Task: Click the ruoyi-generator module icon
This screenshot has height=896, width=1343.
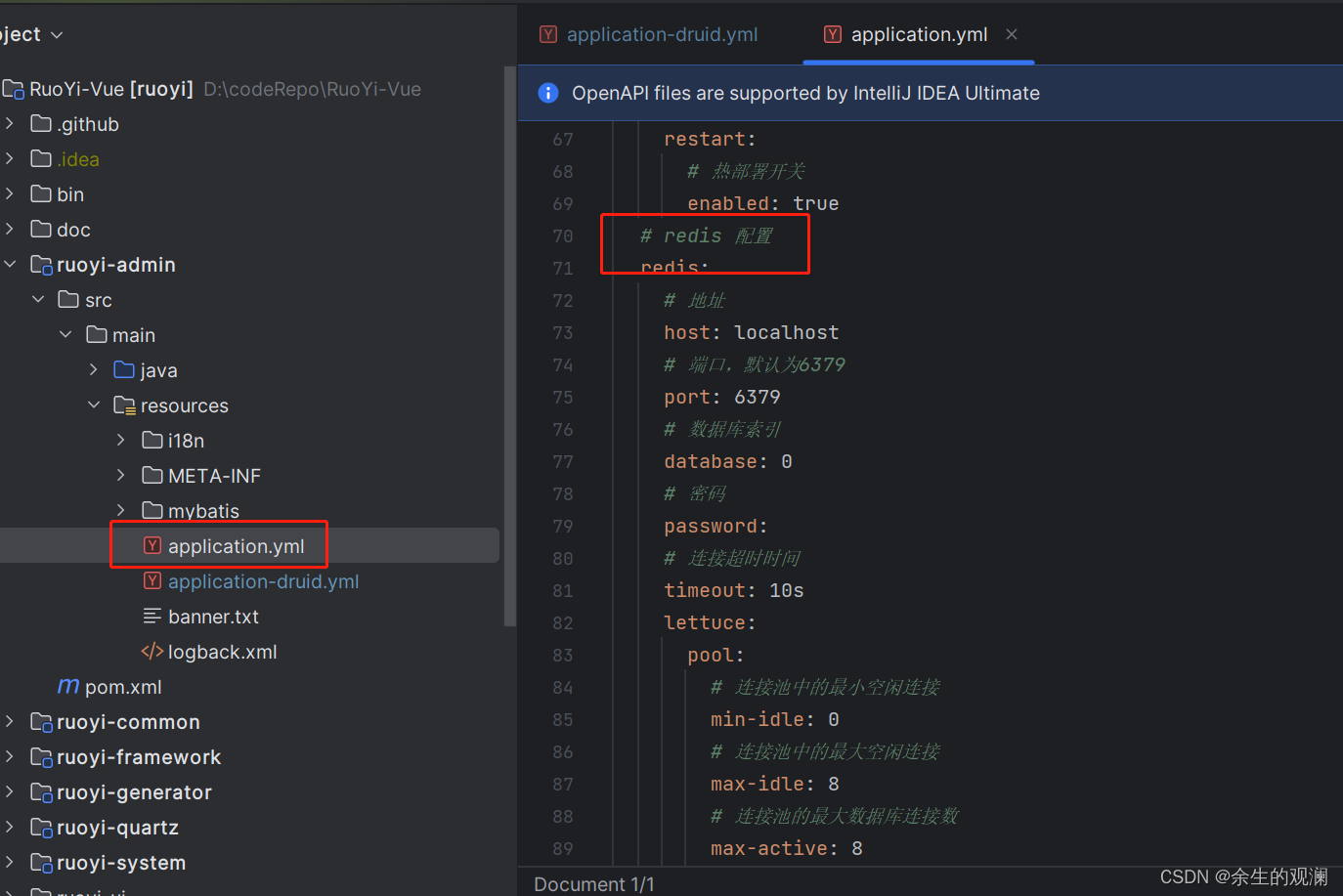Action: (x=41, y=792)
